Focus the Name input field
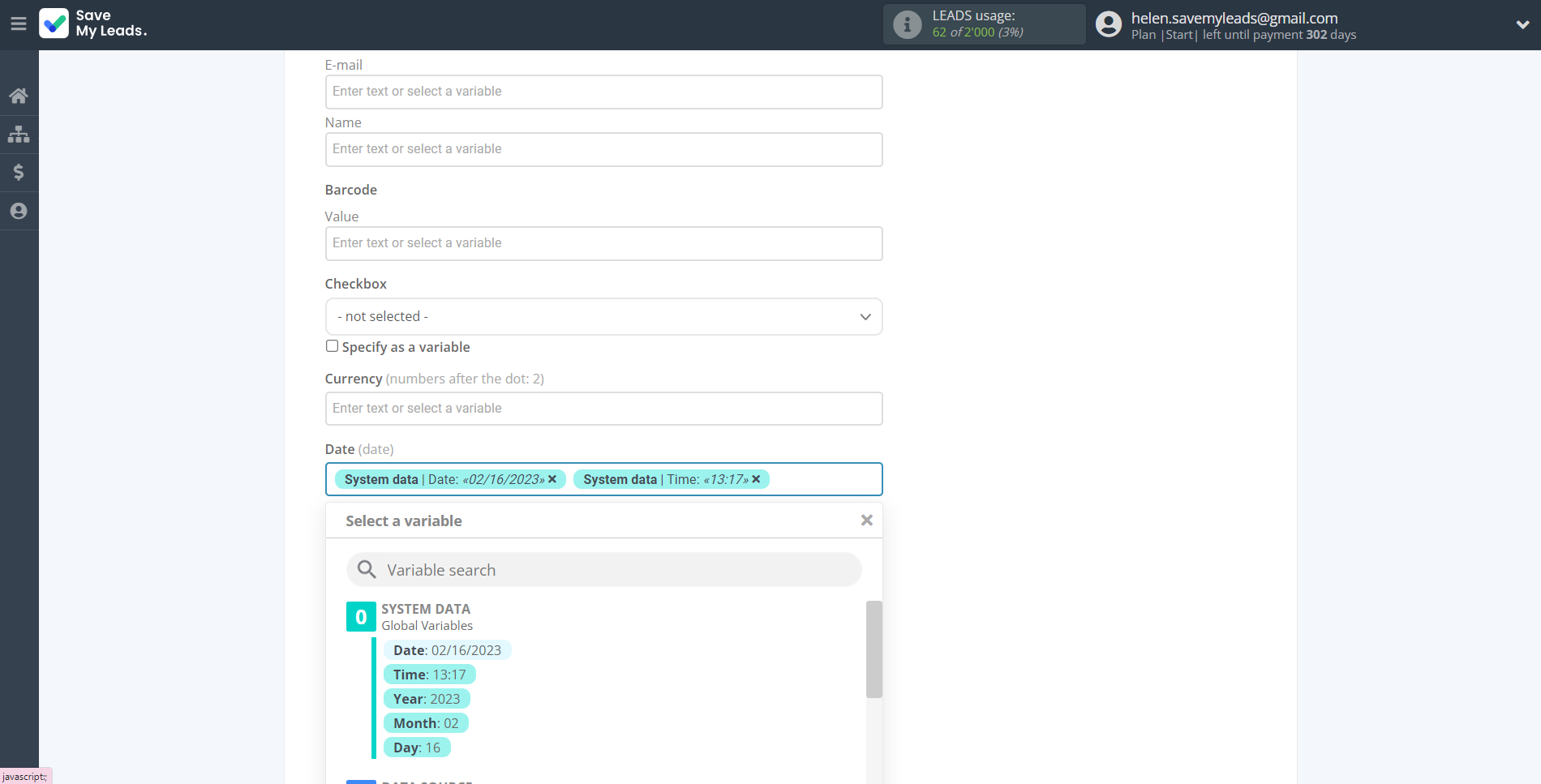This screenshot has width=1541, height=784. coord(603,149)
